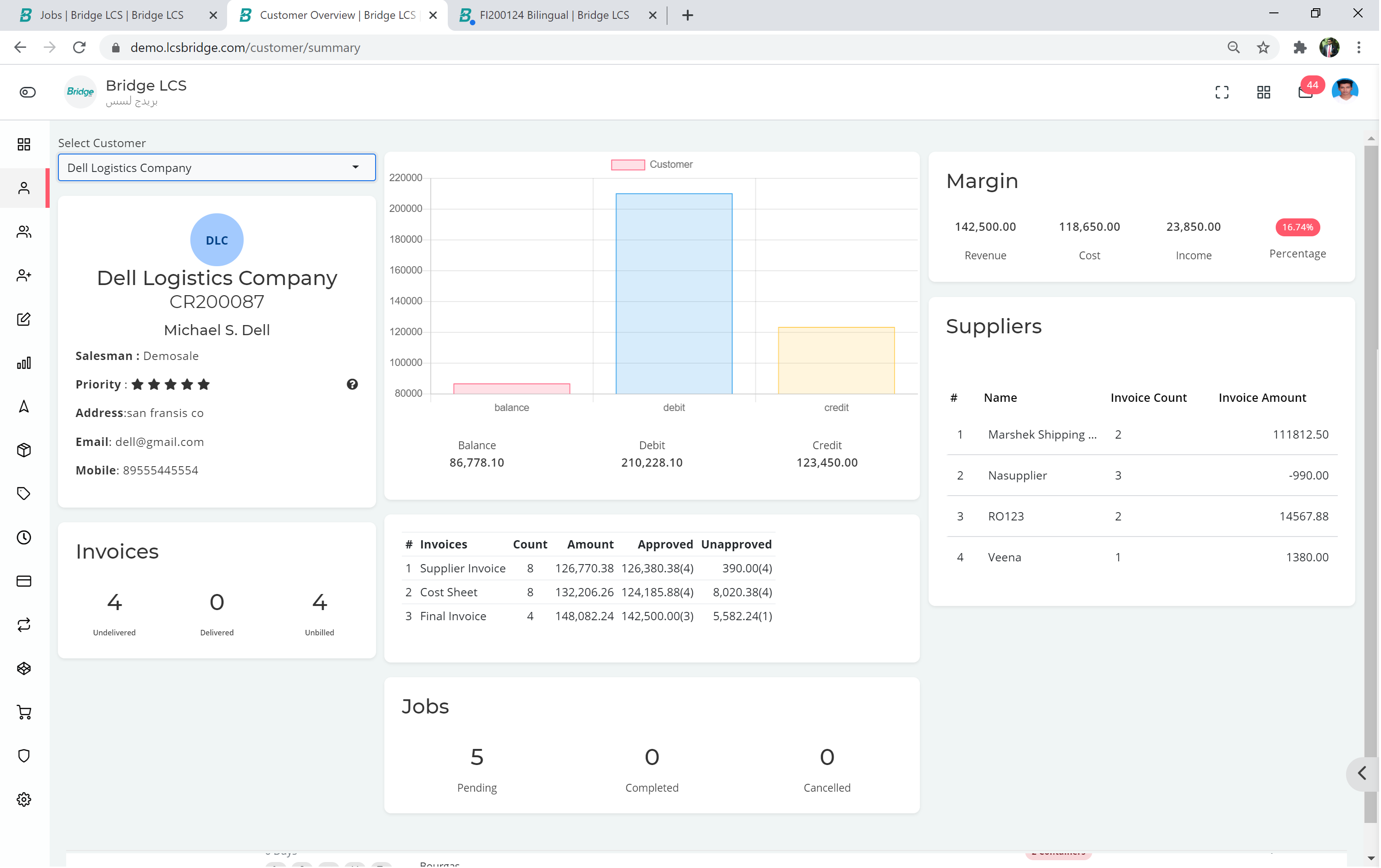Go back in browser history
The image size is (1381, 868).
click(20, 48)
